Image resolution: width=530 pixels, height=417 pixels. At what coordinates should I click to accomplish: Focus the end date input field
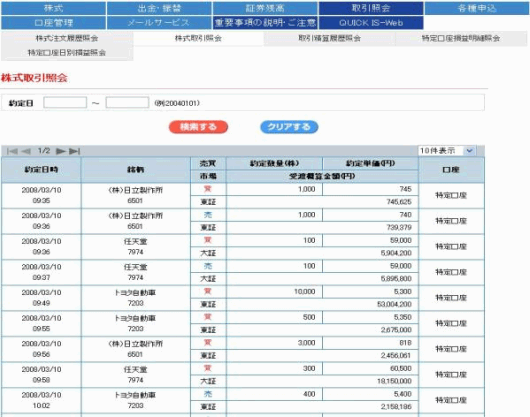click(x=127, y=103)
